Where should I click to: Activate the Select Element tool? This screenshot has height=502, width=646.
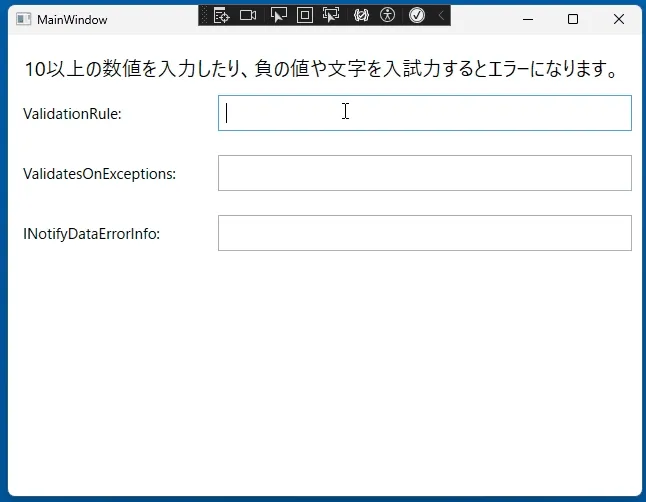[x=279, y=16]
